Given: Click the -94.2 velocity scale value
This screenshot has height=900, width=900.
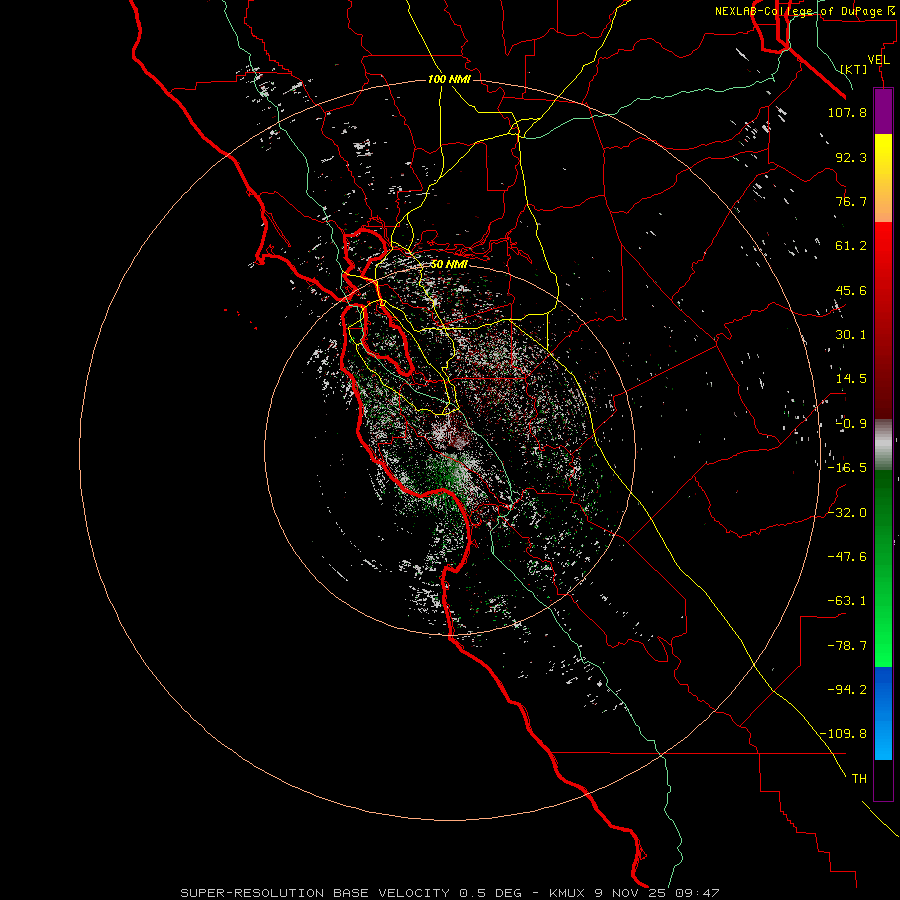Looking at the screenshot, I should [847, 690].
